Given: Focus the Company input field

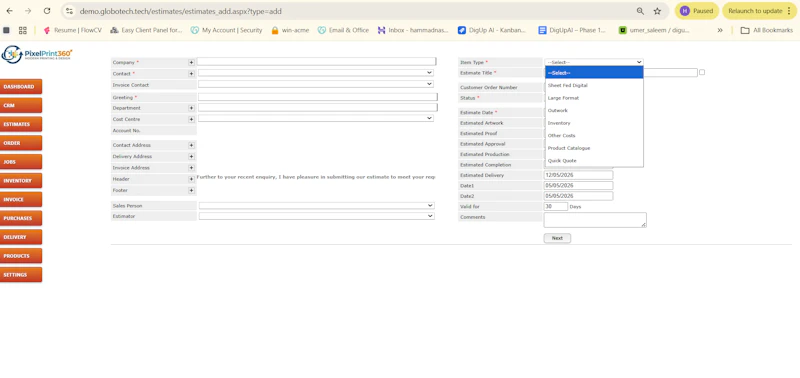Looking at the screenshot, I should 316,62.
